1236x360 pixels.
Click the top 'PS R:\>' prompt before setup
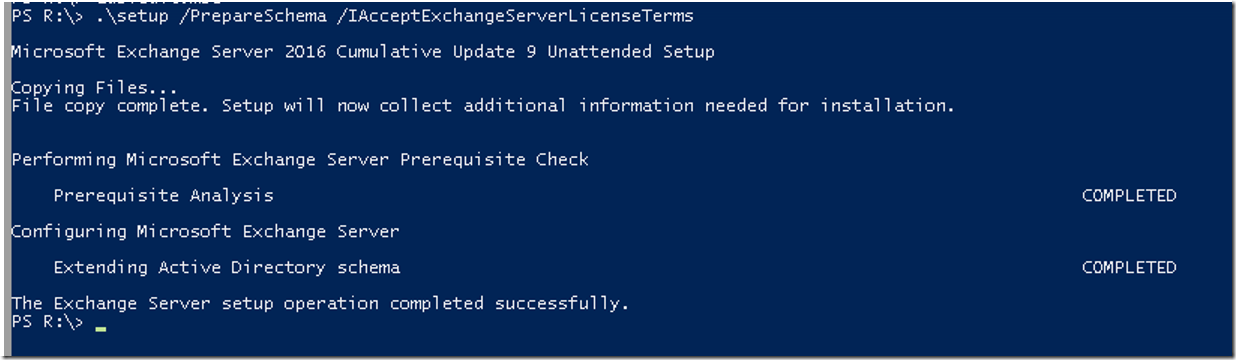[48, 17]
